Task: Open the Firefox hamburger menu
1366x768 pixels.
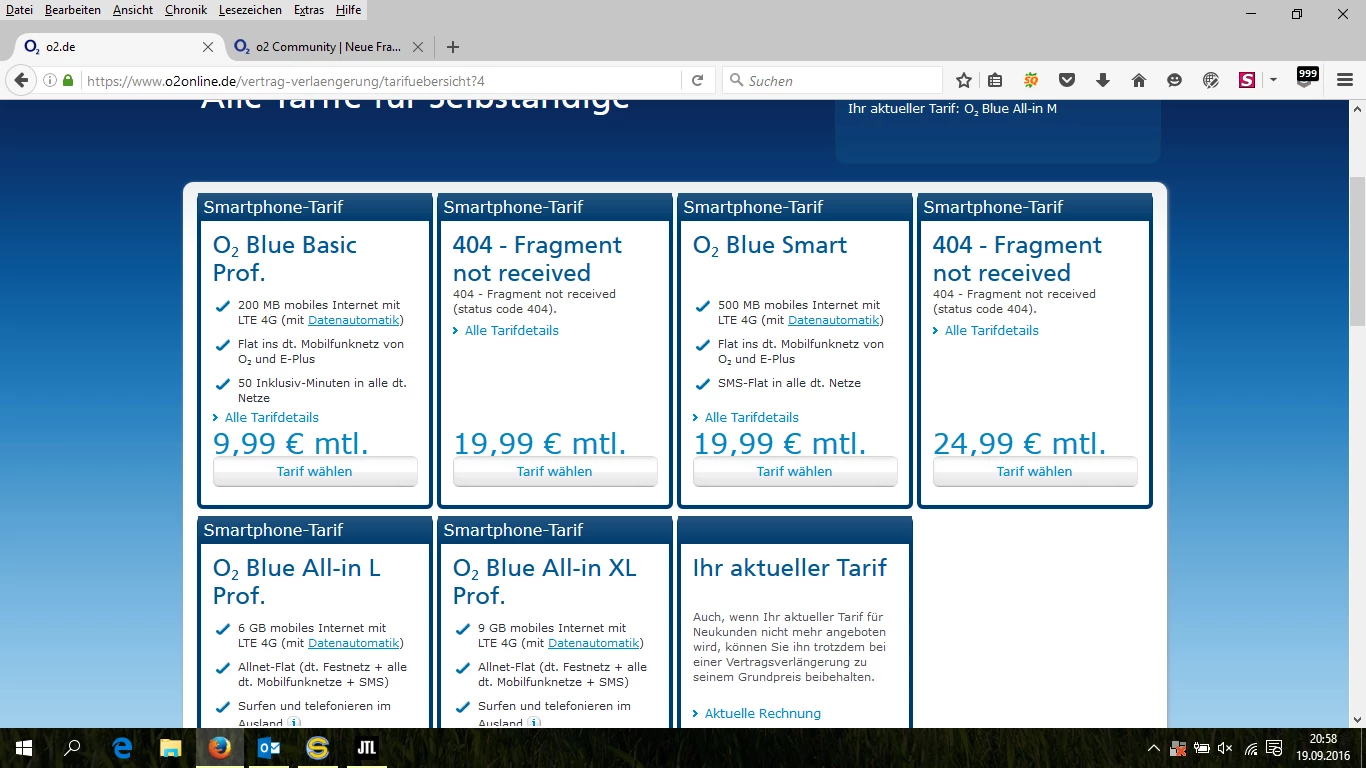Action: click(x=1344, y=80)
